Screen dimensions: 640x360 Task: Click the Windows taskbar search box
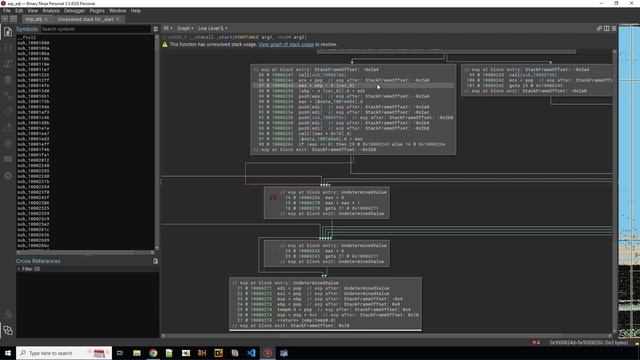[x=64, y=353]
